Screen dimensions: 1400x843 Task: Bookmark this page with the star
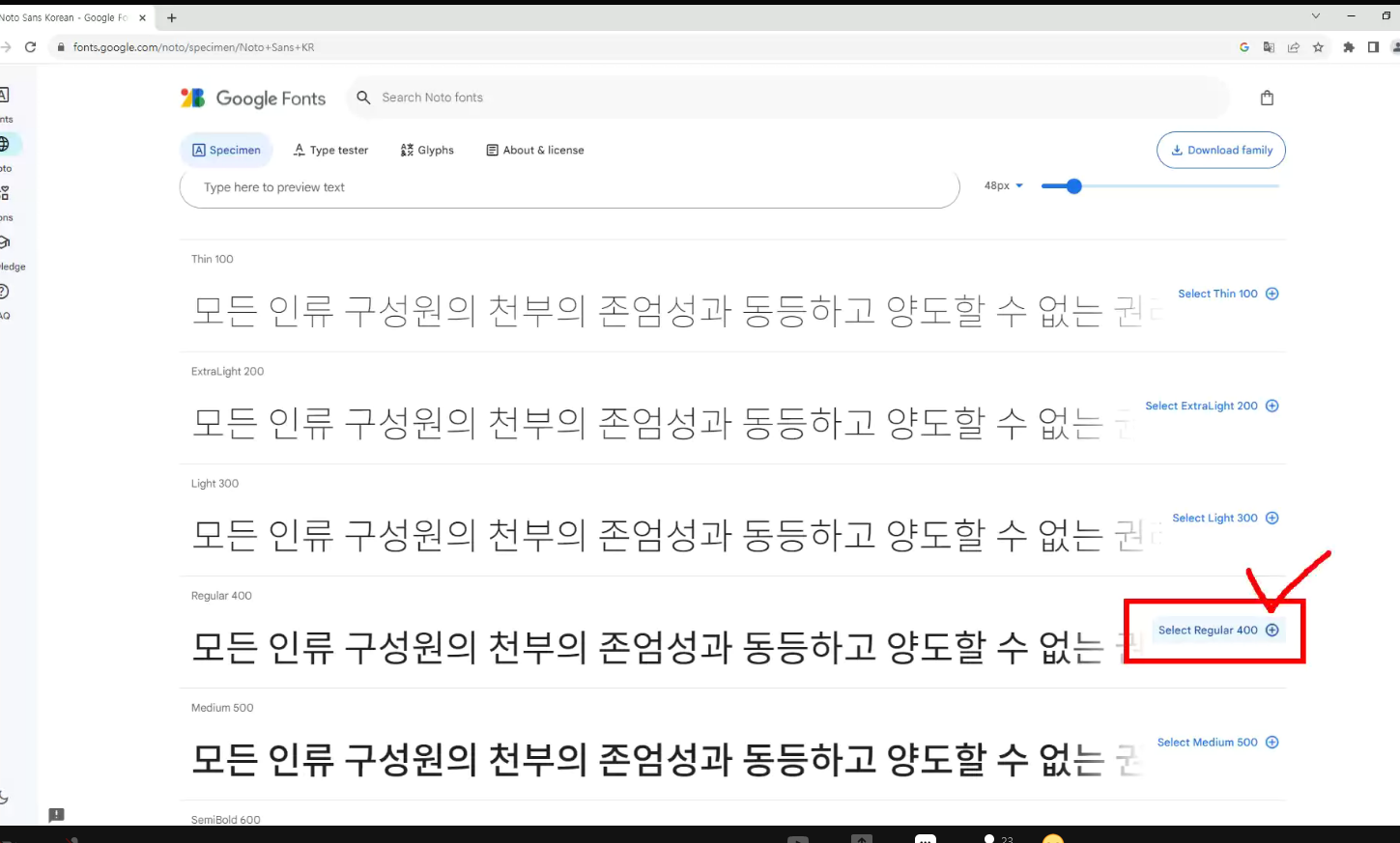click(x=1318, y=47)
